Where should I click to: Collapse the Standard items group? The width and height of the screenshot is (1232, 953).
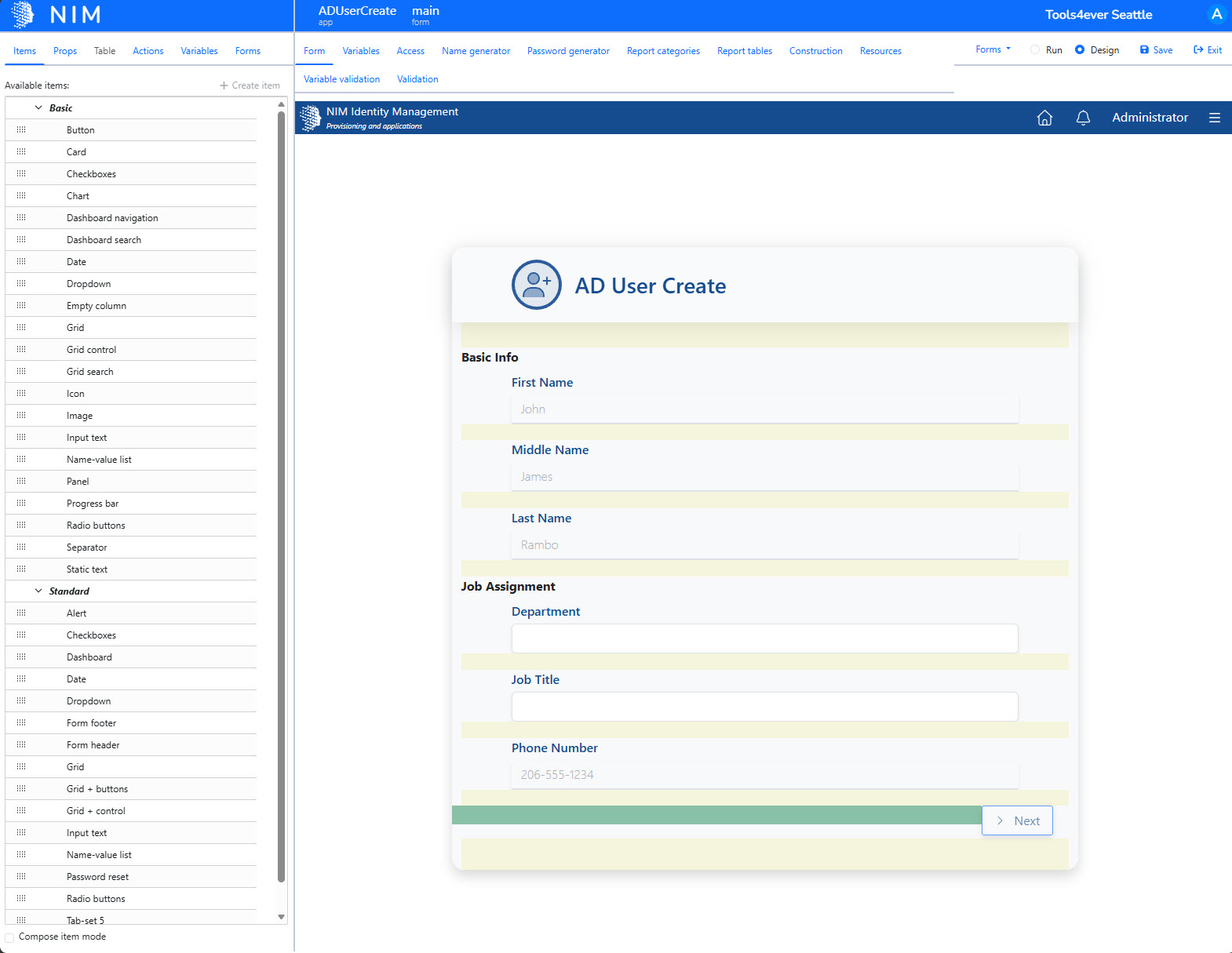(x=38, y=591)
